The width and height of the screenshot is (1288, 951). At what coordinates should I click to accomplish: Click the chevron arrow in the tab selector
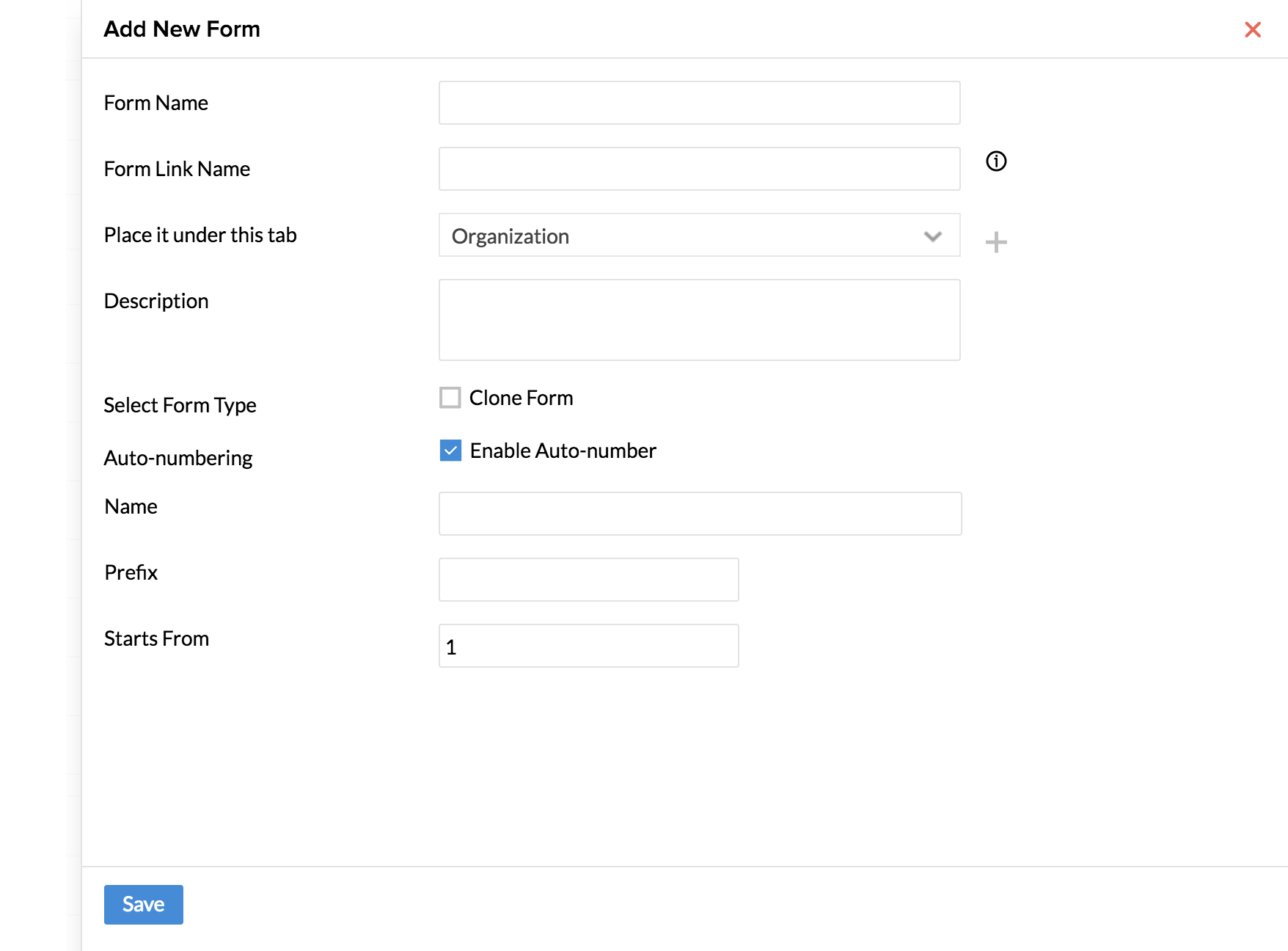(x=932, y=236)
